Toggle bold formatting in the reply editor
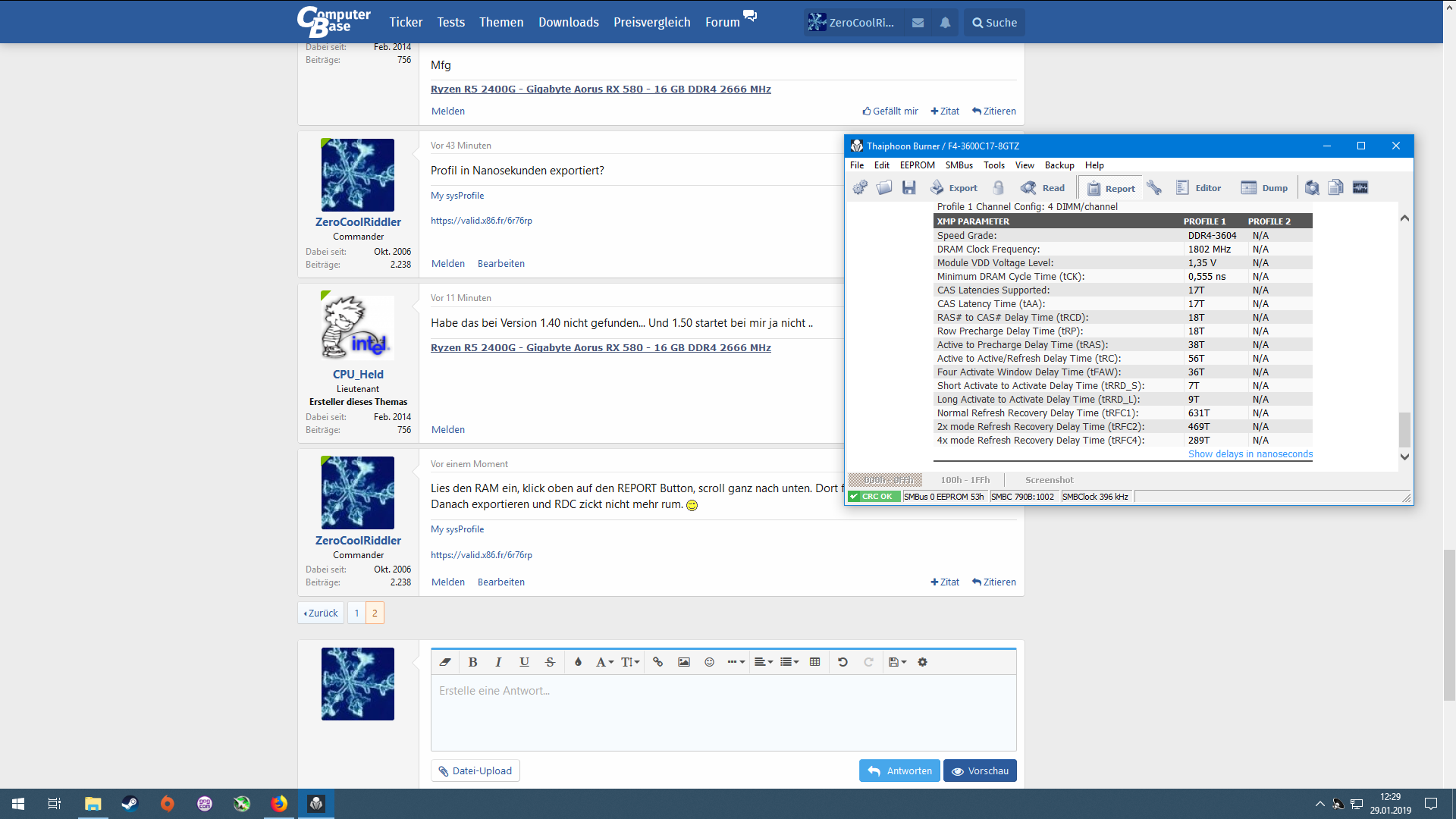This screenshot has width=1456, height=819. coord(472,662)
